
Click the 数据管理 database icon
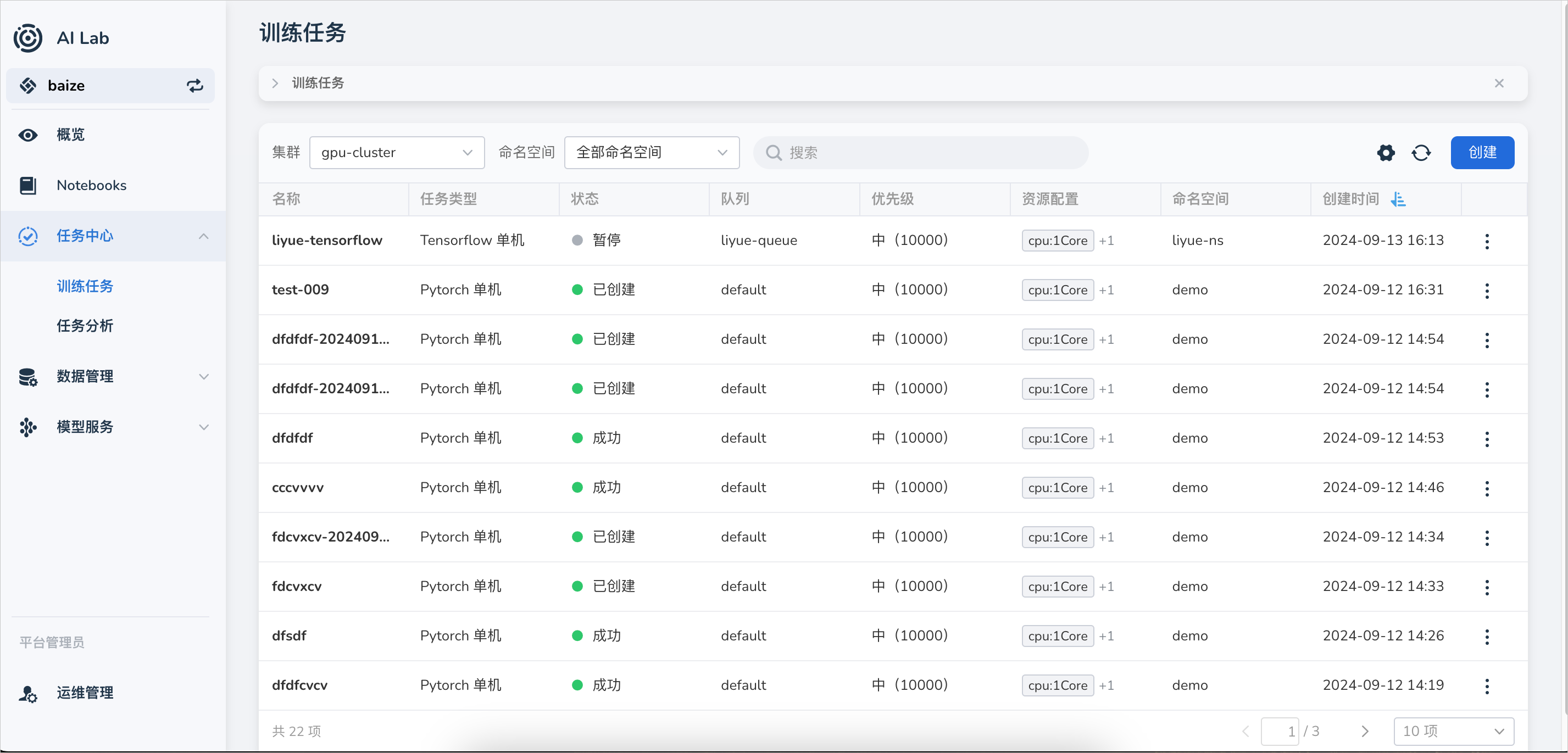pyautogui.click(x=28, y=377)
